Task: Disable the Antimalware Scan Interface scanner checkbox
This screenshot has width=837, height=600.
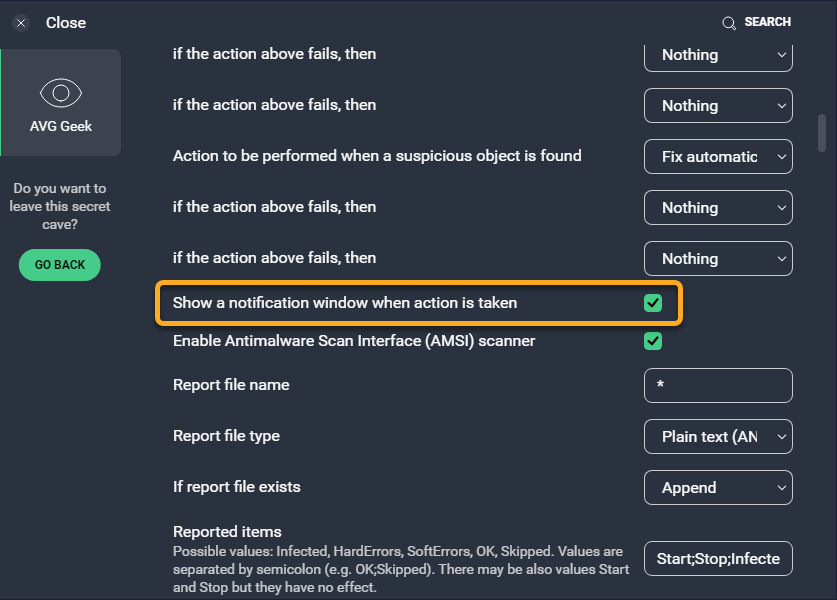Action: [x=653, y=341]
